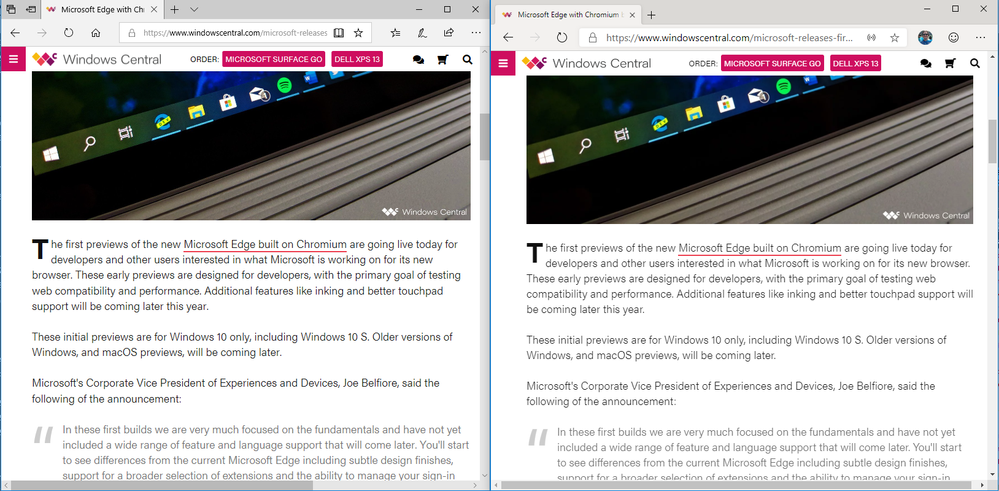Open Reading view in the left Edge window
This screenshot has width=999, height=491.
click(339, 32)
